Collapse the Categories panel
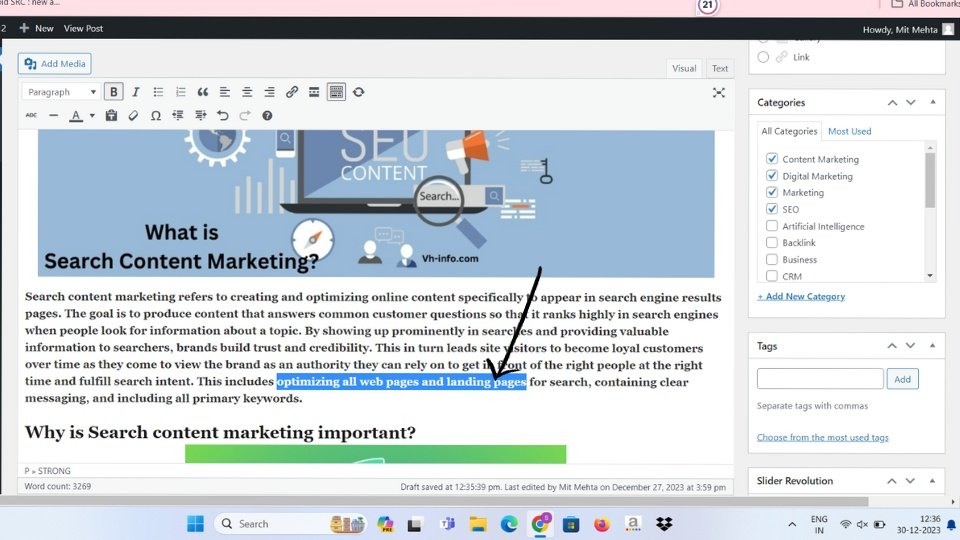This screenshot has width=960, height=540. 932,102
